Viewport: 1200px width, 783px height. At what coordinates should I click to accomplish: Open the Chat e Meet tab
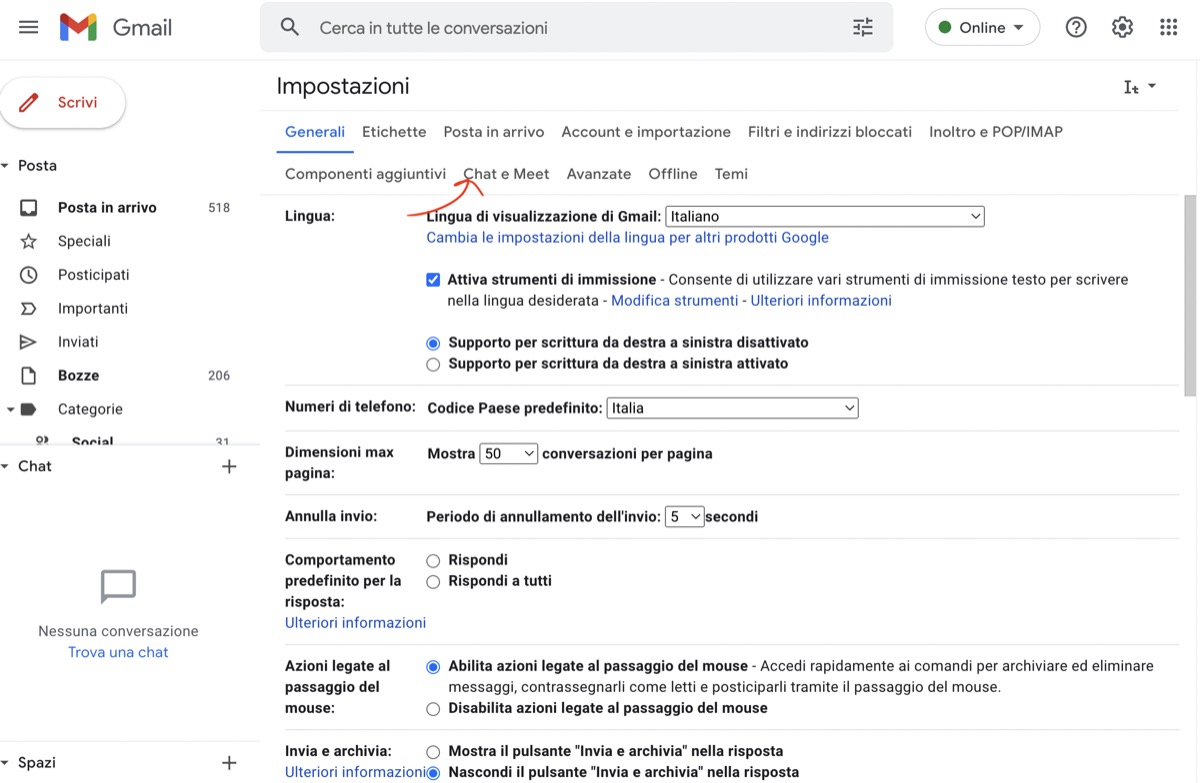click(506, 174)
